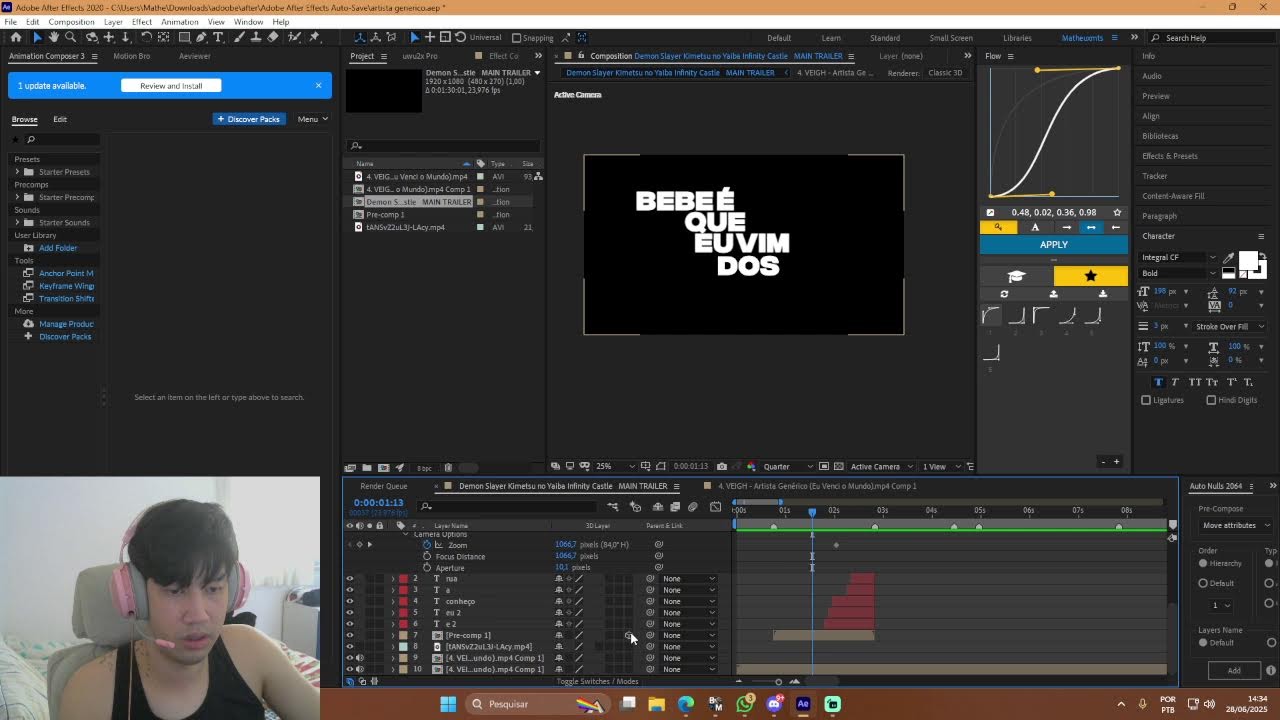Click the timeline zoom slider handle
This screenshot has height=720, width=1280.
tap(778, 682)
